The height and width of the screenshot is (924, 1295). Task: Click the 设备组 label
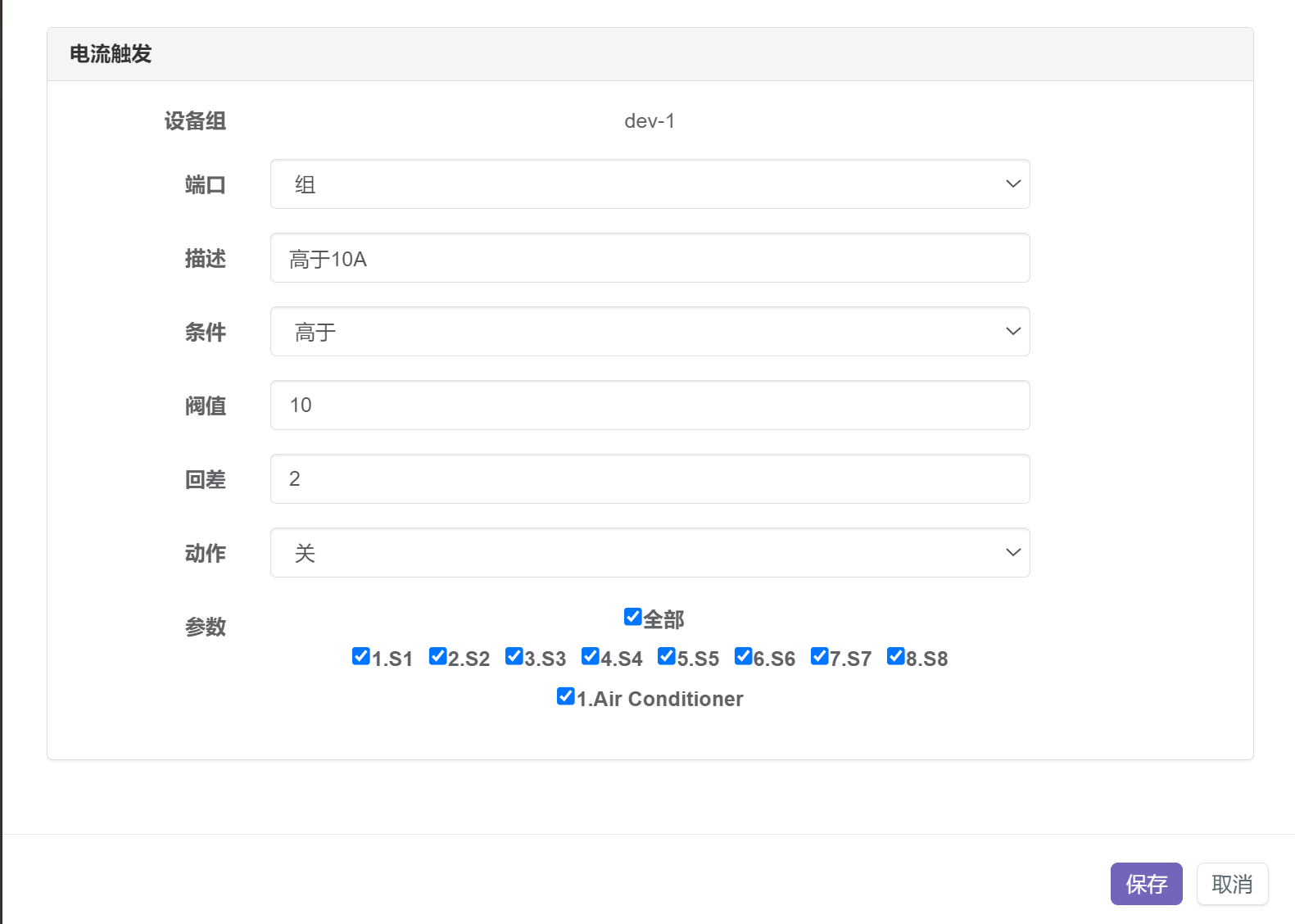pos(195,121)
